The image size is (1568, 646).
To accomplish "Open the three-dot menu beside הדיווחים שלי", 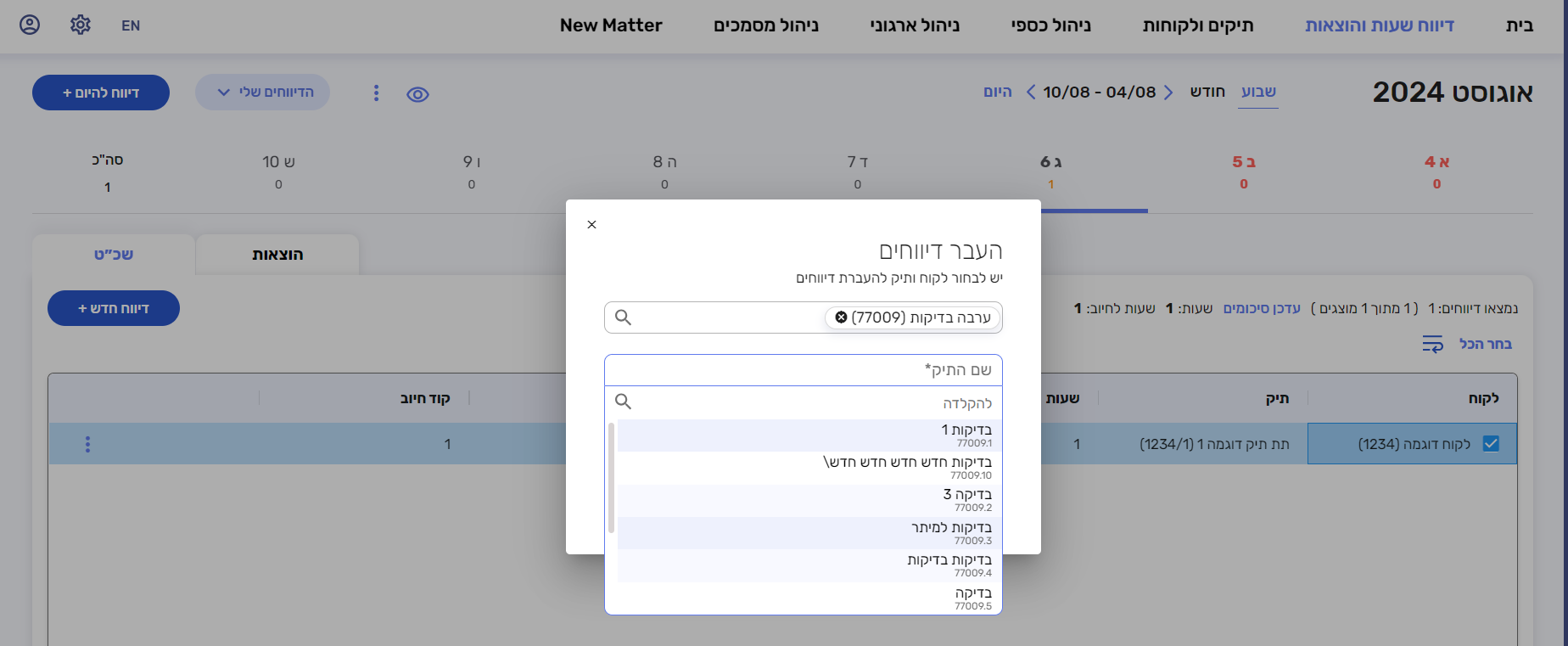I will pyautogui.click(x=377, y=93).
